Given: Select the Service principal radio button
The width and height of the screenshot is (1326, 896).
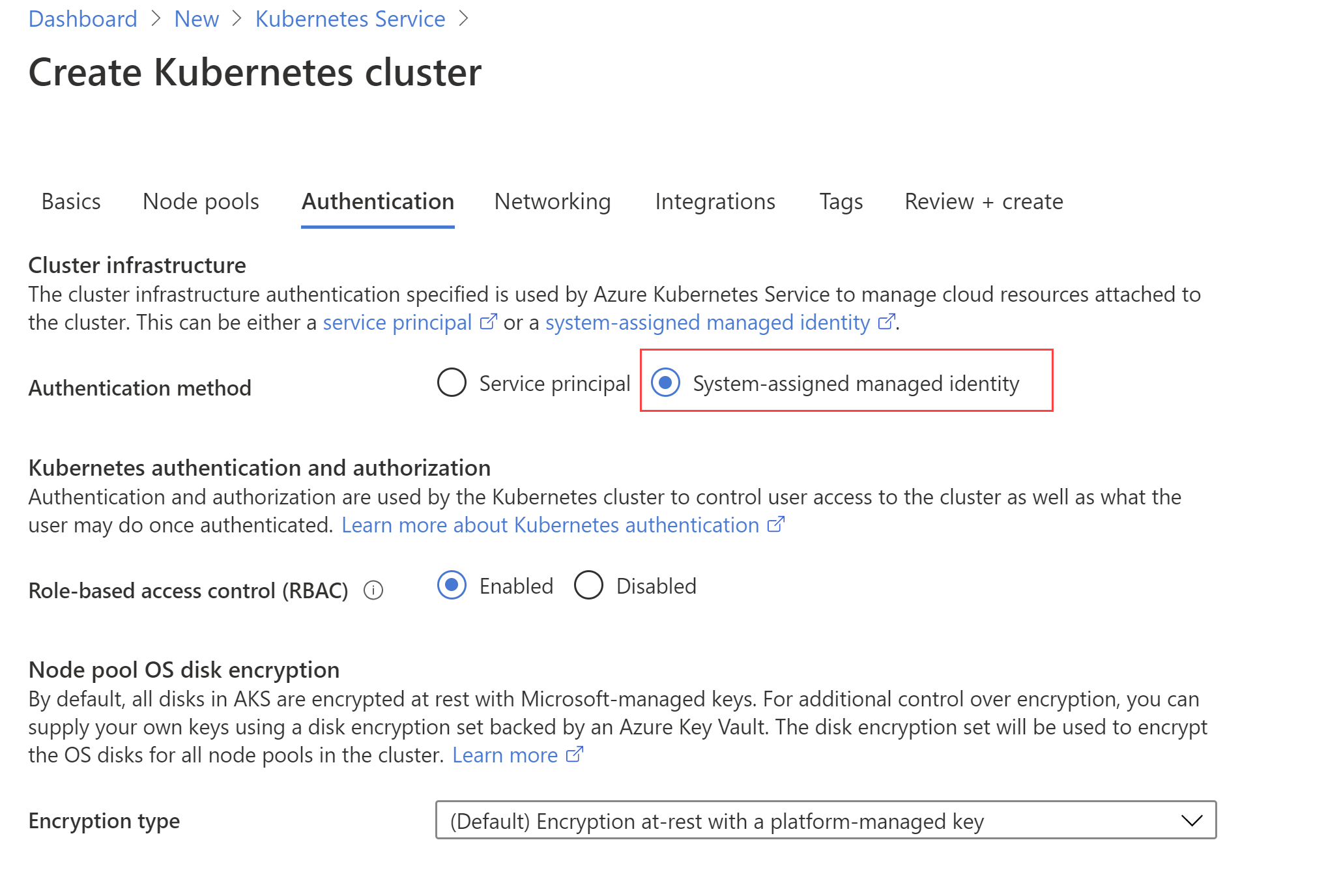Looking at the screenshot, I should 452,383.
